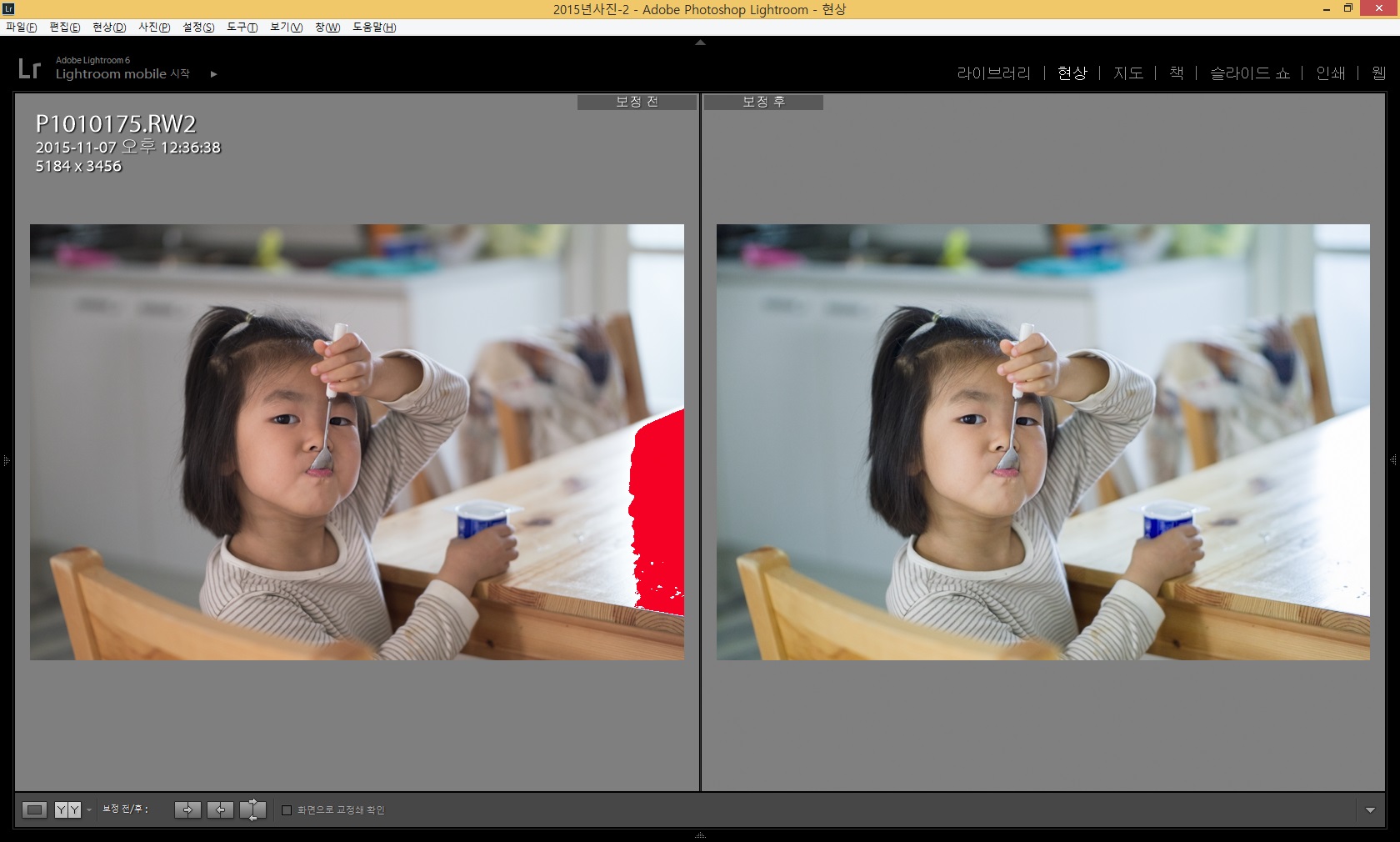Open the 파일(F) menu

[22, 27]
